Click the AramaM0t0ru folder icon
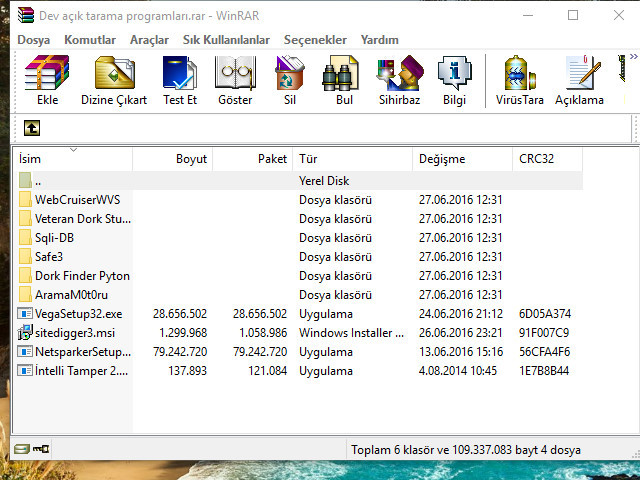 [25, 295]
